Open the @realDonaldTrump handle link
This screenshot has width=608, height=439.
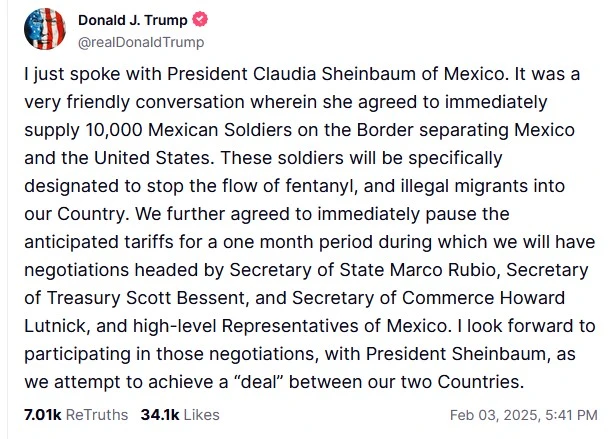point(140,42)
